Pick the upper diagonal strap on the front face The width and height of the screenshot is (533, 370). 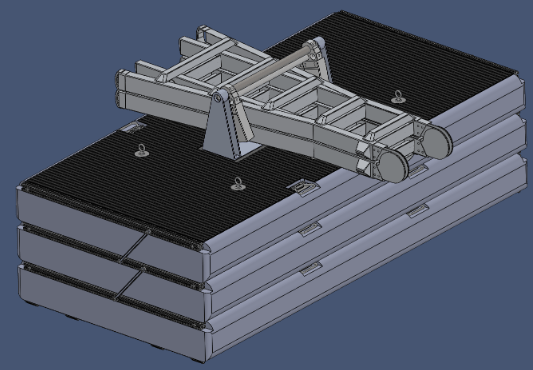pyautogui.click(x=134, y=246)
